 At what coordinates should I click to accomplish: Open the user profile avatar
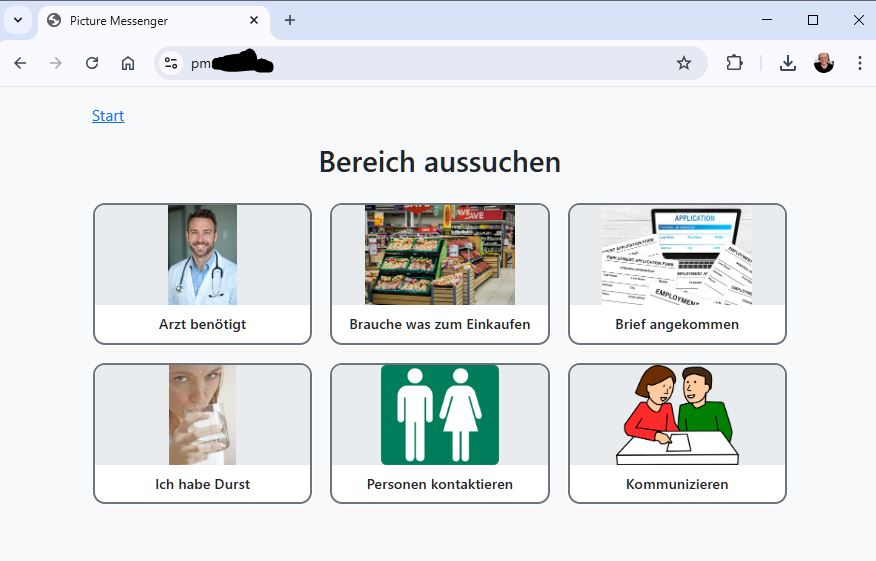pos(823,63)
